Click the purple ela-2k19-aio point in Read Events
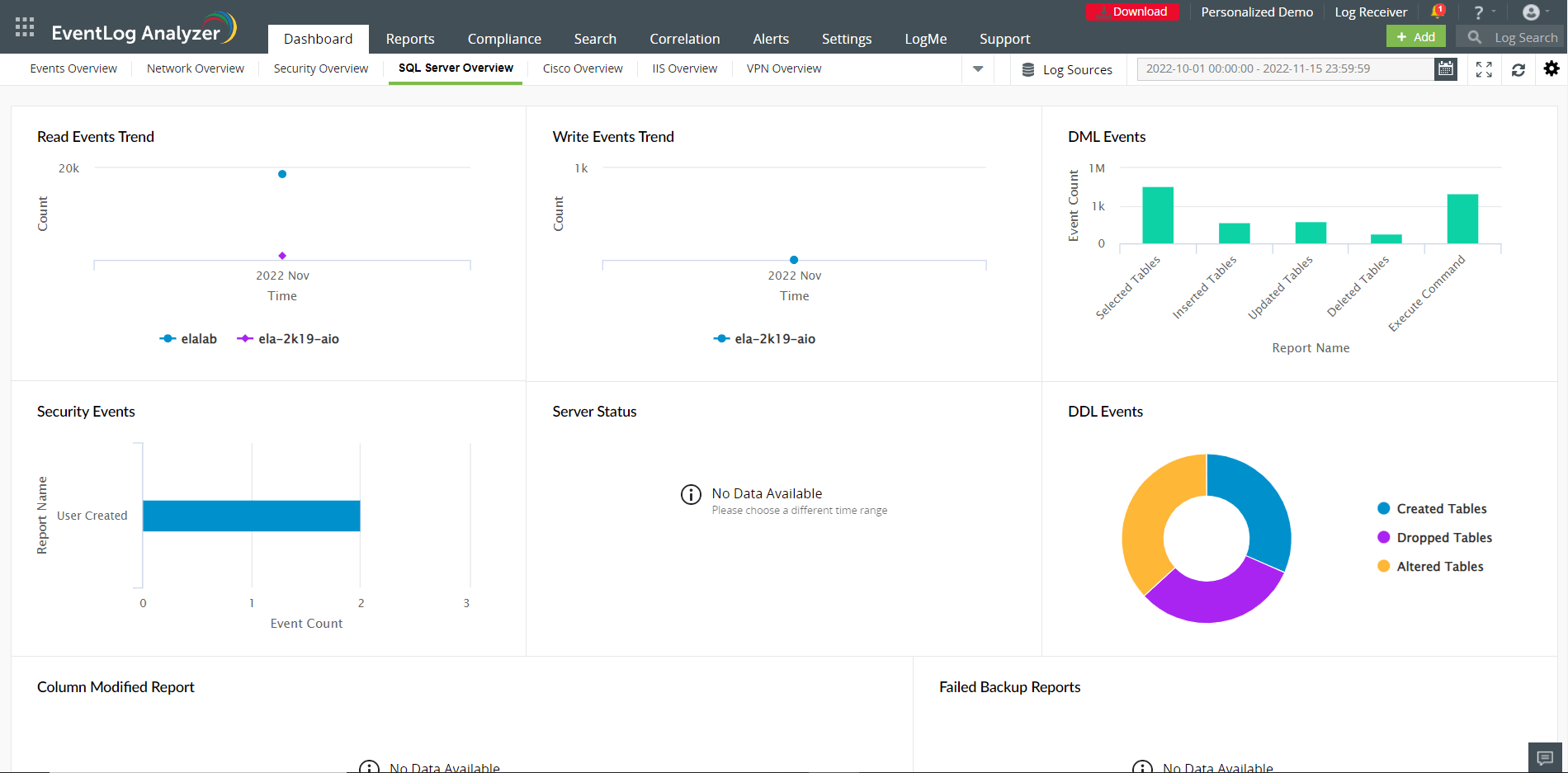 tap(282, 256)
